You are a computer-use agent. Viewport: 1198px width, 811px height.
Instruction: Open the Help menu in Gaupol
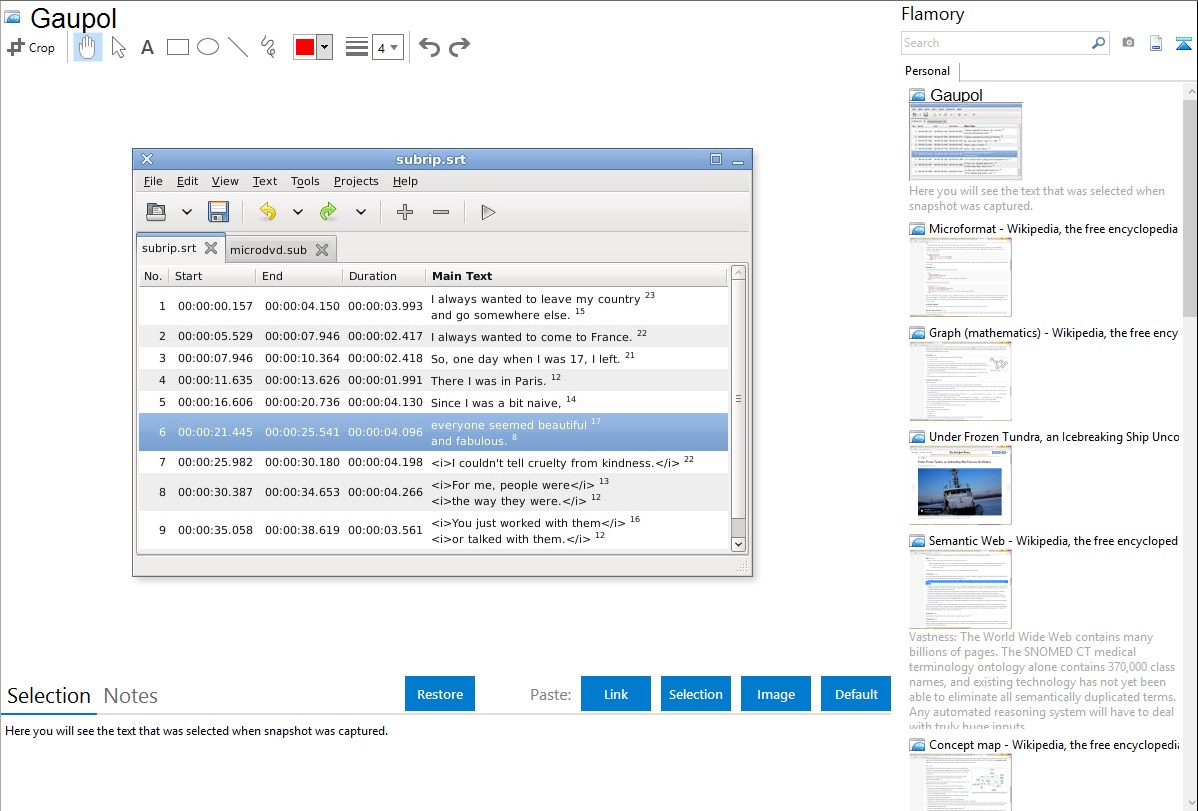coord(405,181)
